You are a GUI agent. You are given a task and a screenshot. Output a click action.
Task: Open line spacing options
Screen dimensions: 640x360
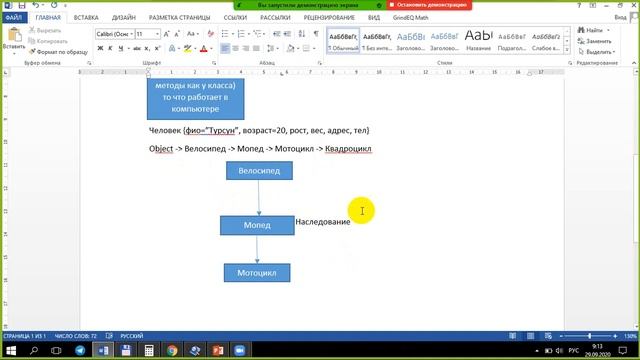(271, 49)
